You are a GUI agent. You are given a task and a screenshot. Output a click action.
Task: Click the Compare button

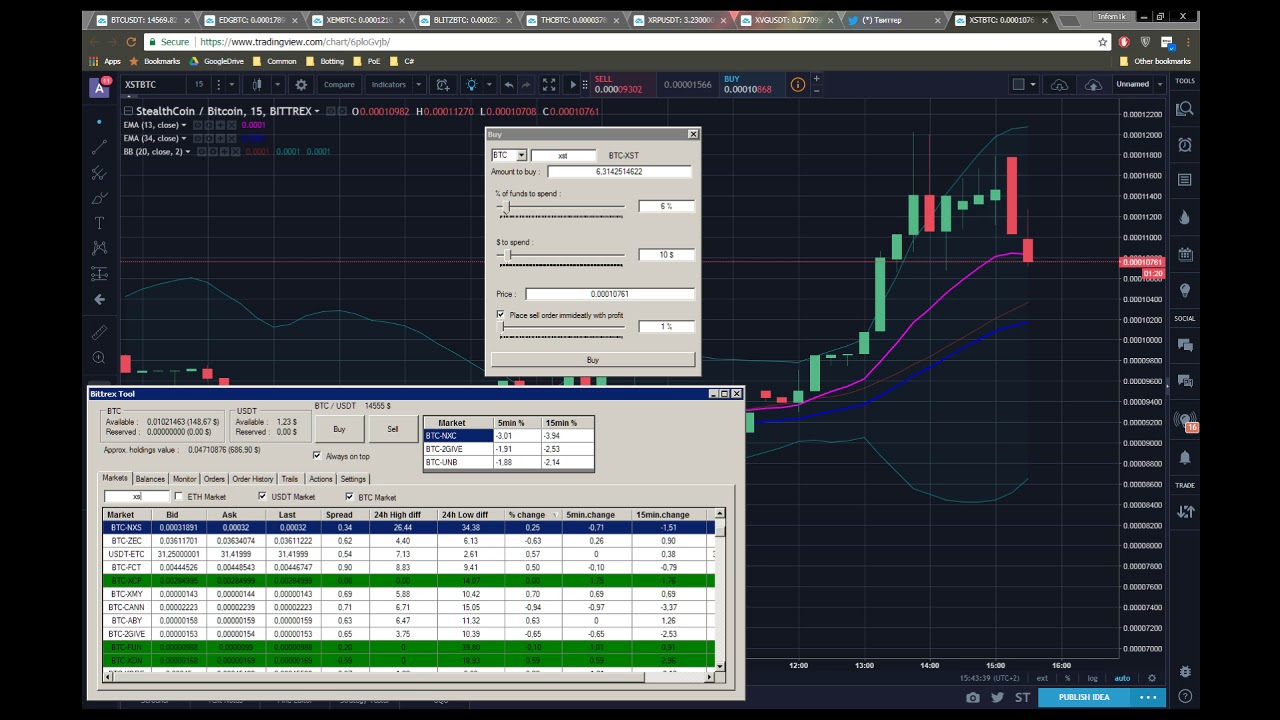(339, 85)
